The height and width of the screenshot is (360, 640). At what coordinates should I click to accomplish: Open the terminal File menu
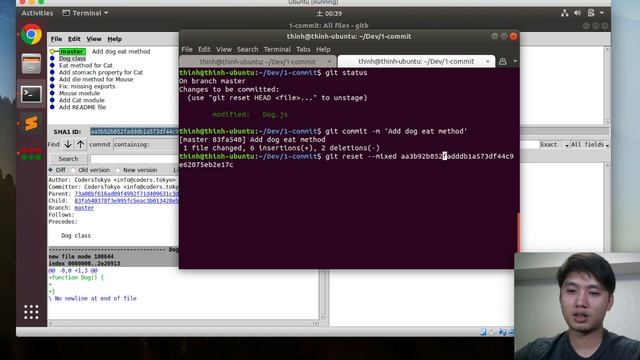click(187, 49)
